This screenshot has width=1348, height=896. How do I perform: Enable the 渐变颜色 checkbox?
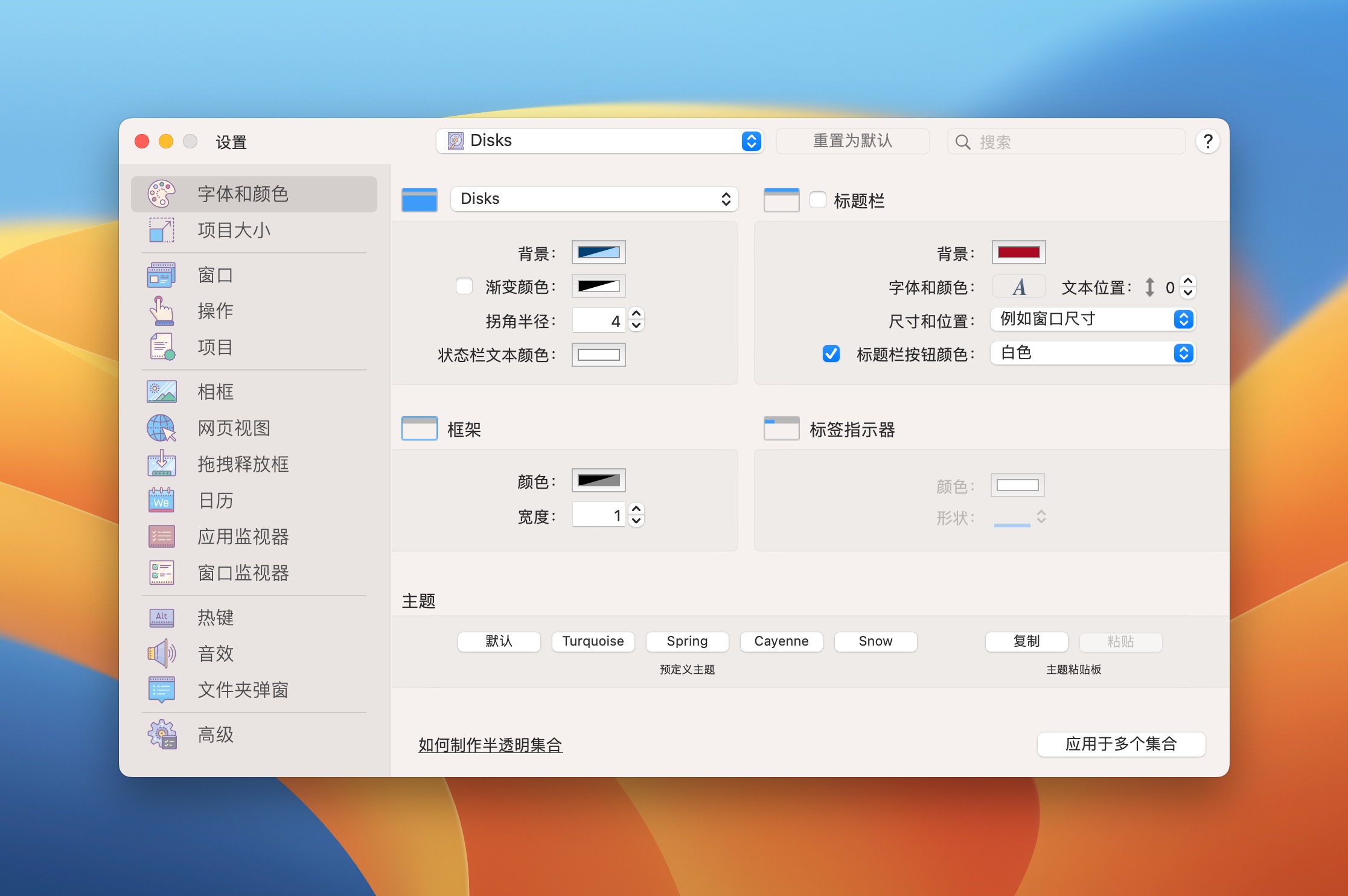[x=464, y=287]
